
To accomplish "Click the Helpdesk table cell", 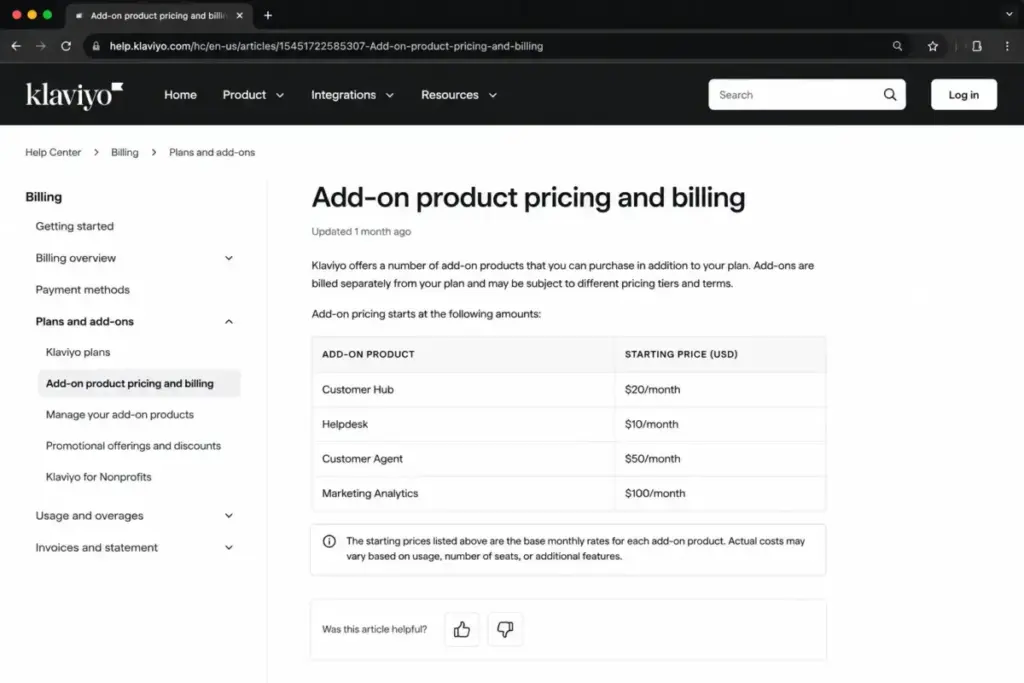I will 463,424.
